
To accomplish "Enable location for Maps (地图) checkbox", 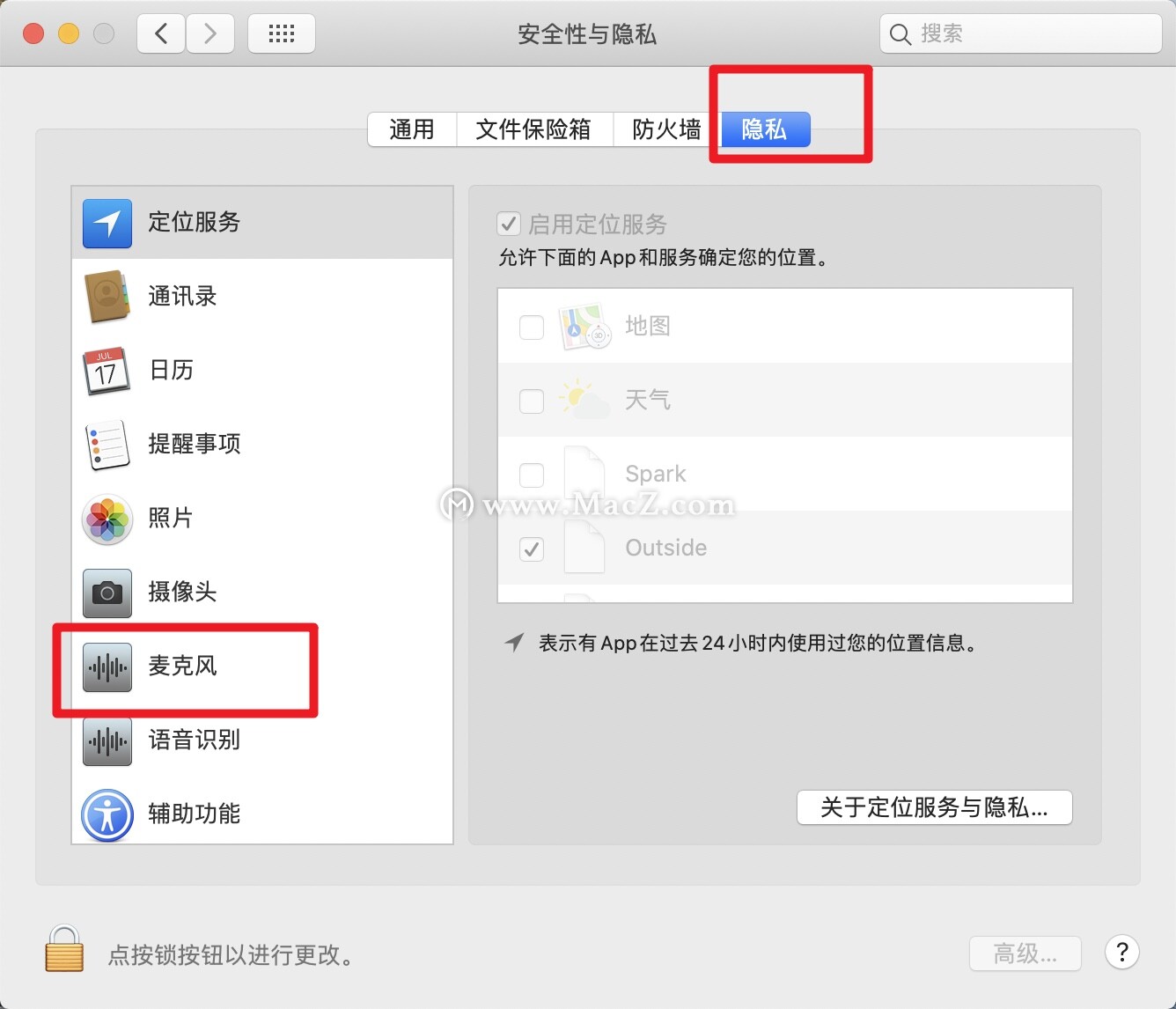I will (x=532, y=328).
